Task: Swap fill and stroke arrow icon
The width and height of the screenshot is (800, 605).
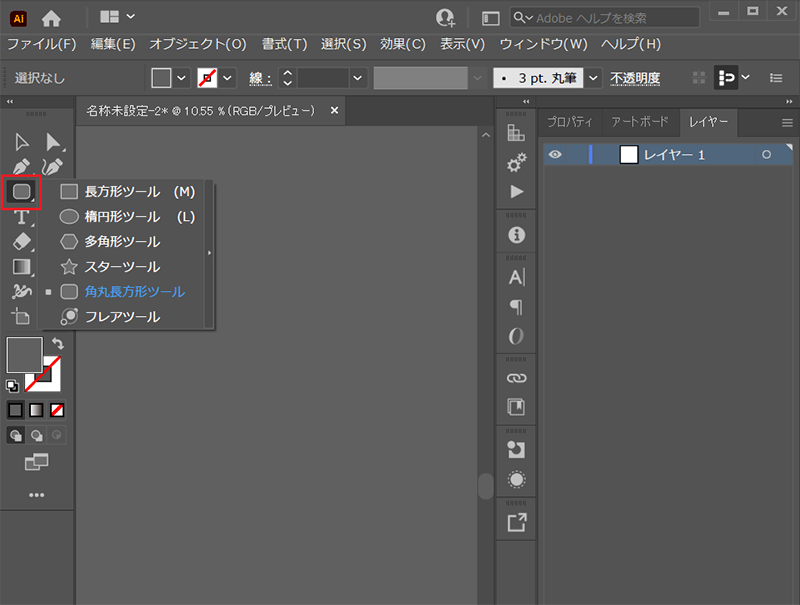Action: click(58, 344)
